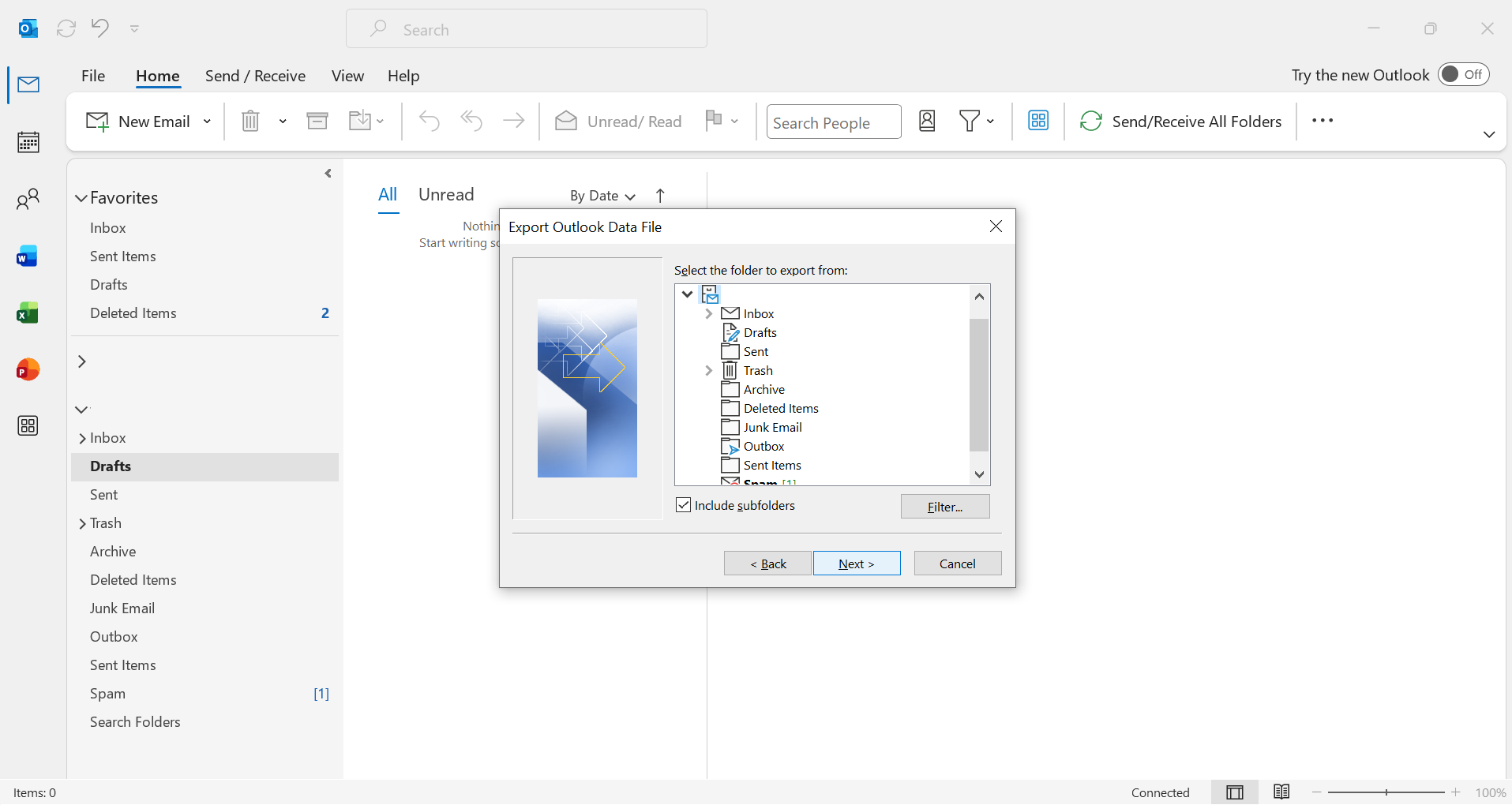Open the View apps grid icon in ribbon
This screenshot has width=1512, height=805.
(1038, 121)
